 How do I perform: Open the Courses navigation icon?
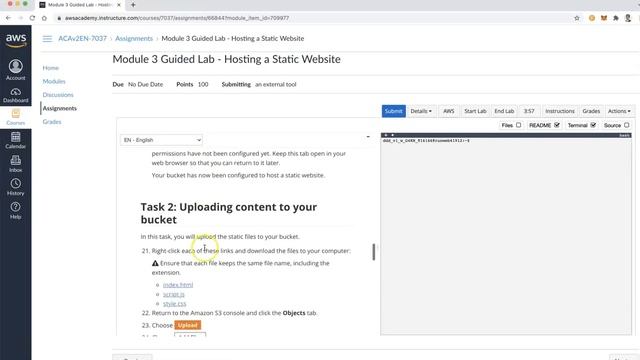16,117
